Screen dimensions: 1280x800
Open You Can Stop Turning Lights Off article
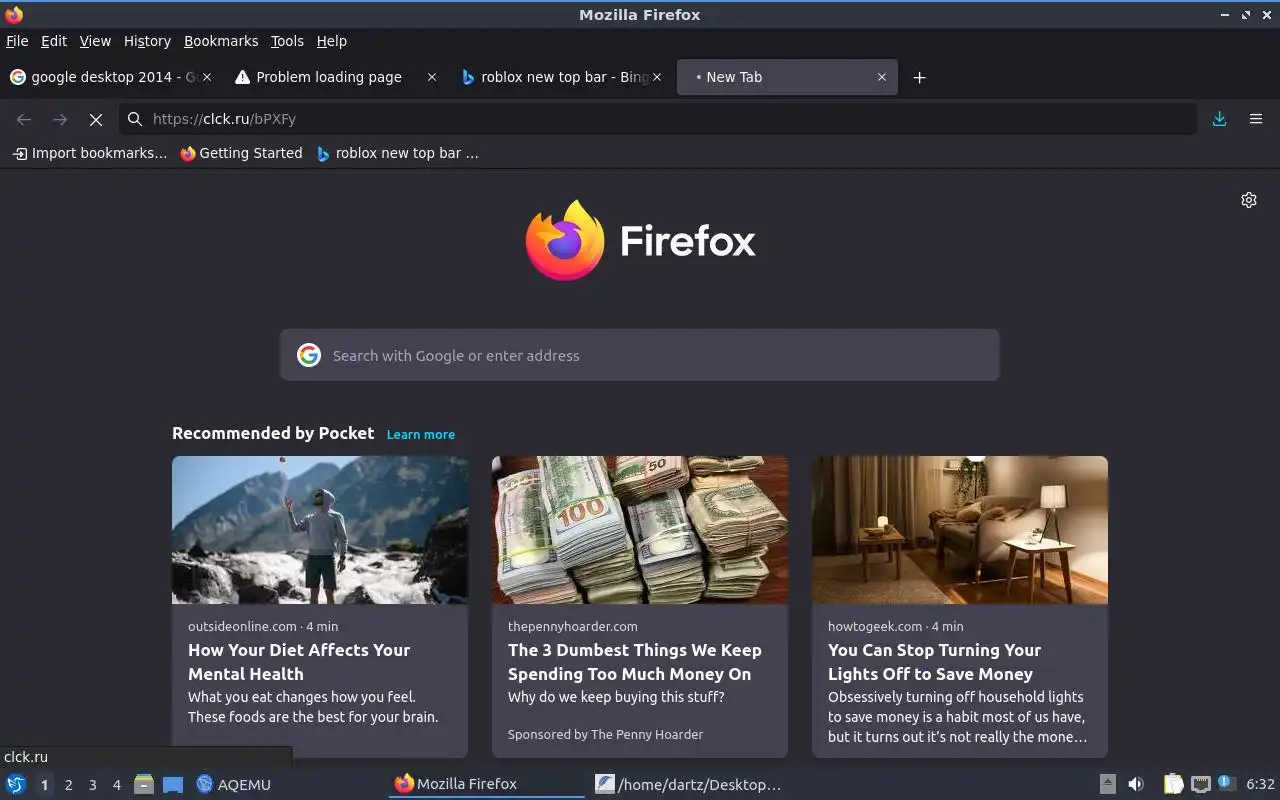[x=935, y=662]
